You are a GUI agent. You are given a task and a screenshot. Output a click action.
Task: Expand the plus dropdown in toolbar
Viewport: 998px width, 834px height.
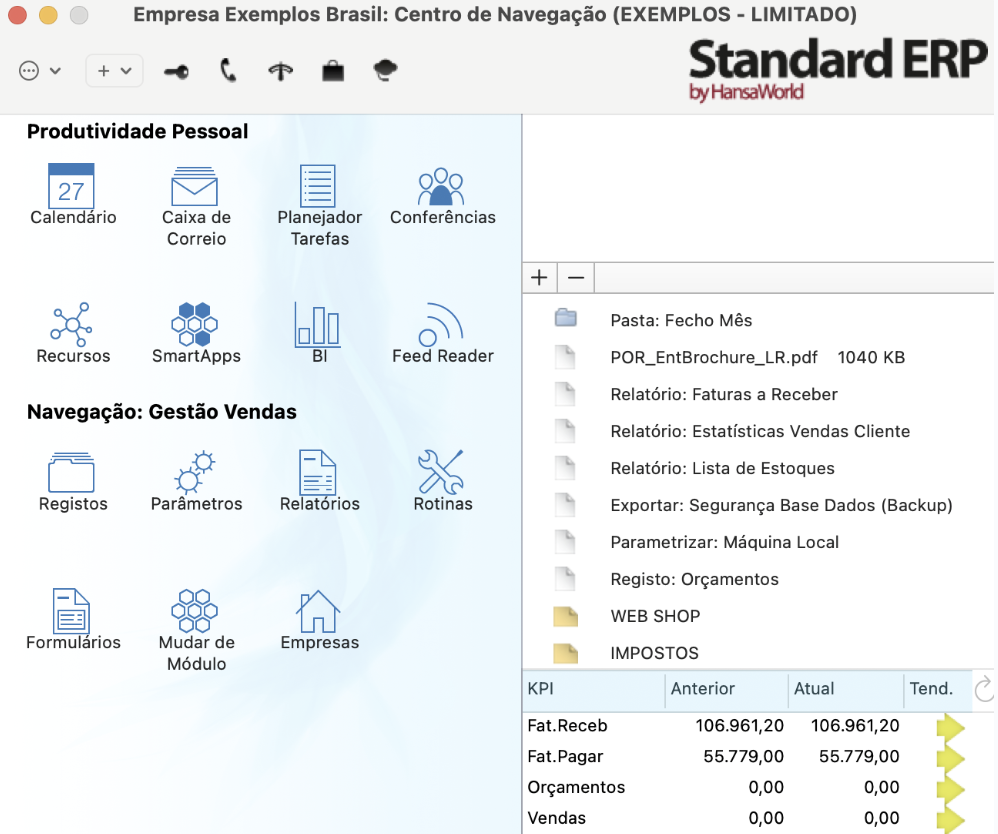[114, 71]
